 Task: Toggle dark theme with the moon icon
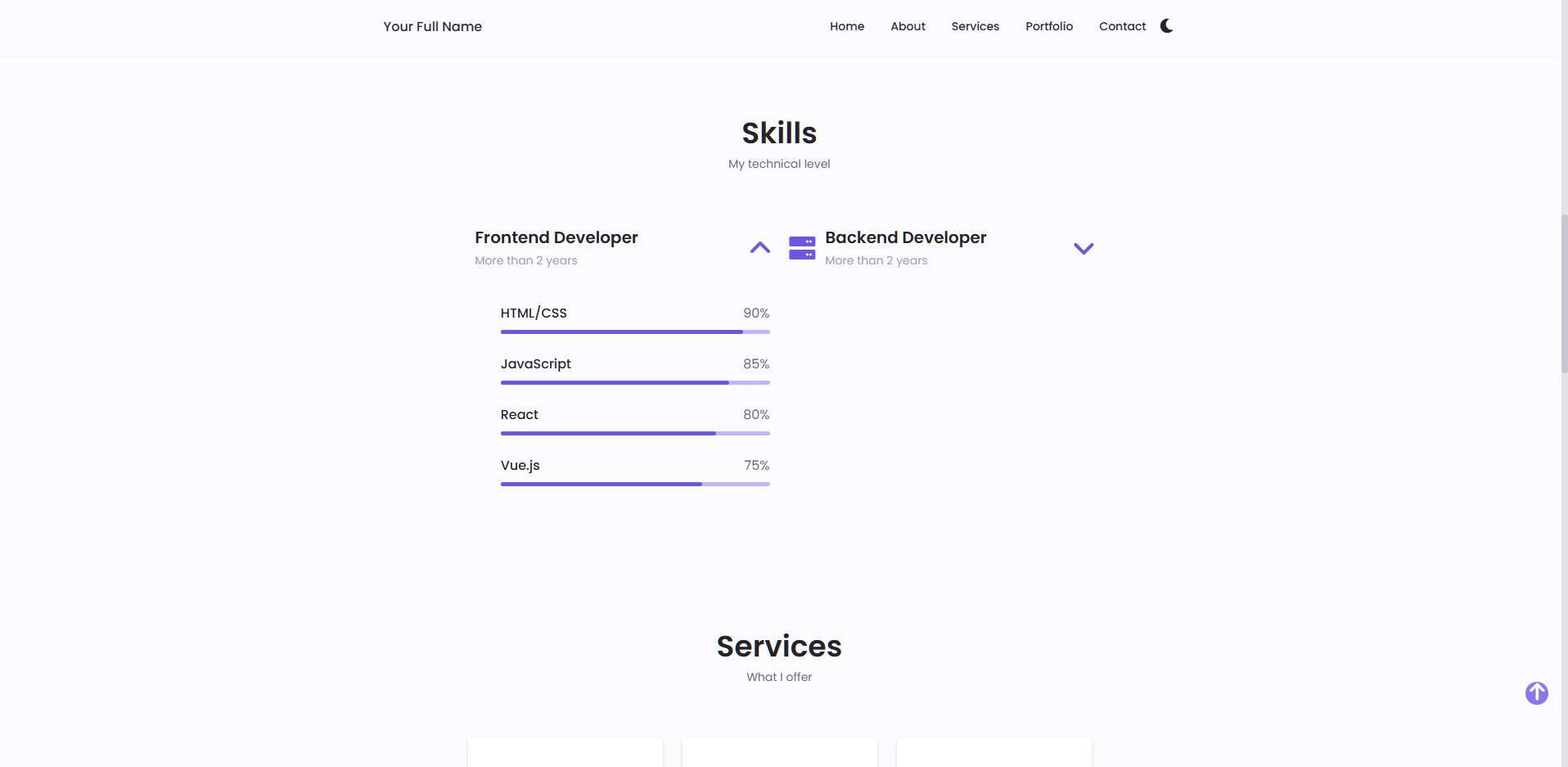1166,26
